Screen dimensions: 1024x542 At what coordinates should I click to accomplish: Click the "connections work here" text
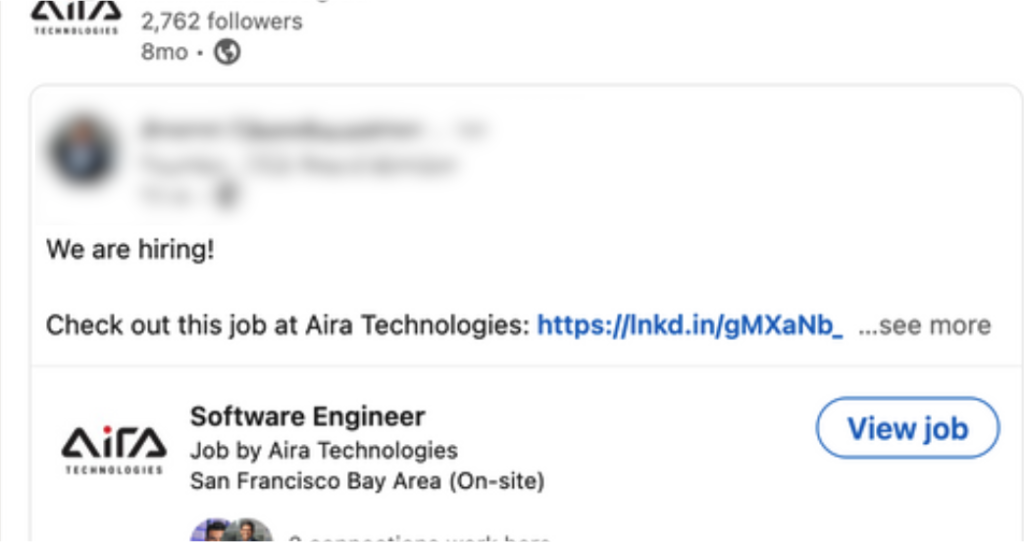(x=420, y=538)
